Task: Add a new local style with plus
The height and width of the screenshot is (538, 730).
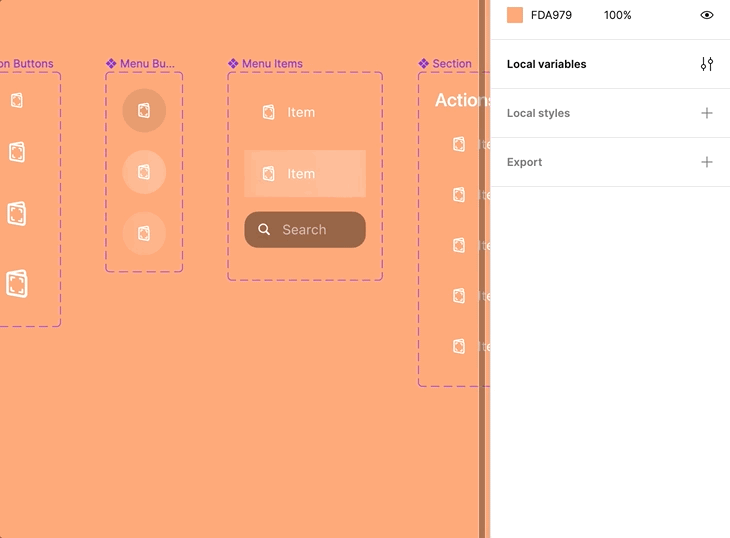Action: point(707,113)
